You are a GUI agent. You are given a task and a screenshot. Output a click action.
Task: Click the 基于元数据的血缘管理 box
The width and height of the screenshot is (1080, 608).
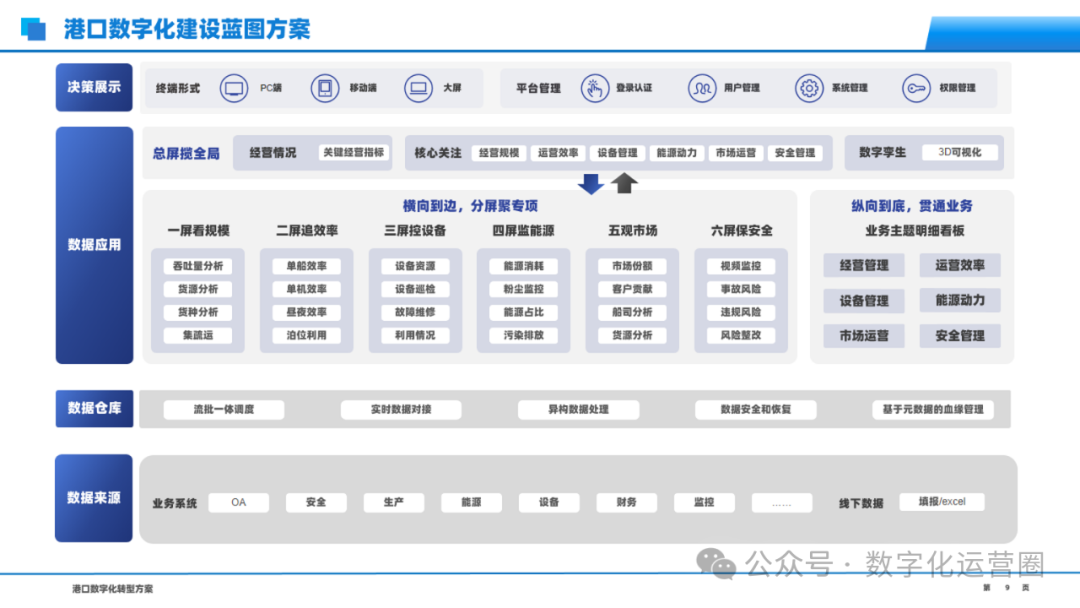pos(933,410)
